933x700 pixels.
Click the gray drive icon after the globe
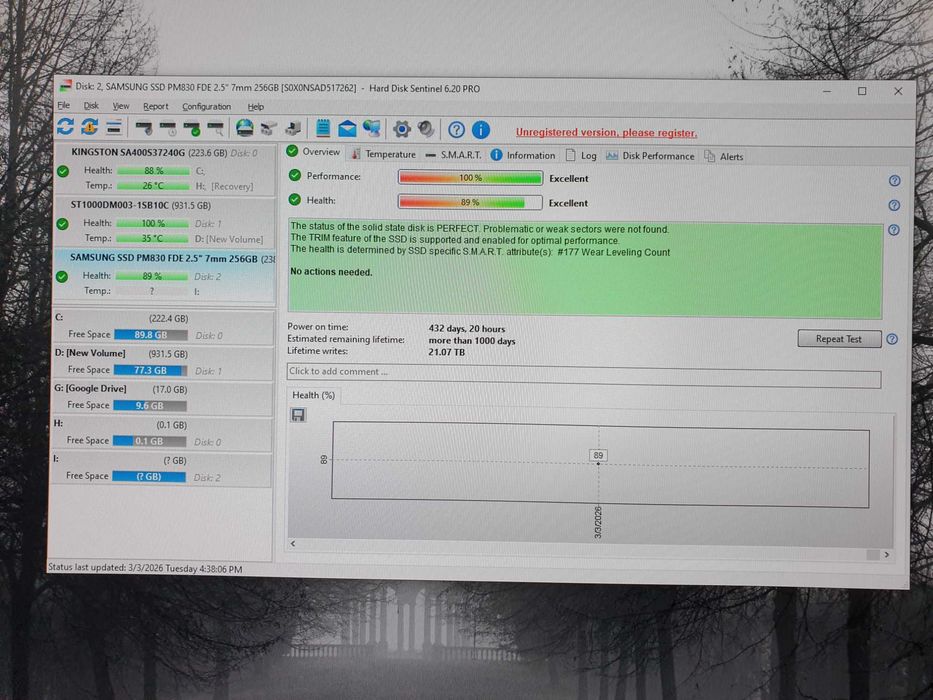[x=269, y=128]
